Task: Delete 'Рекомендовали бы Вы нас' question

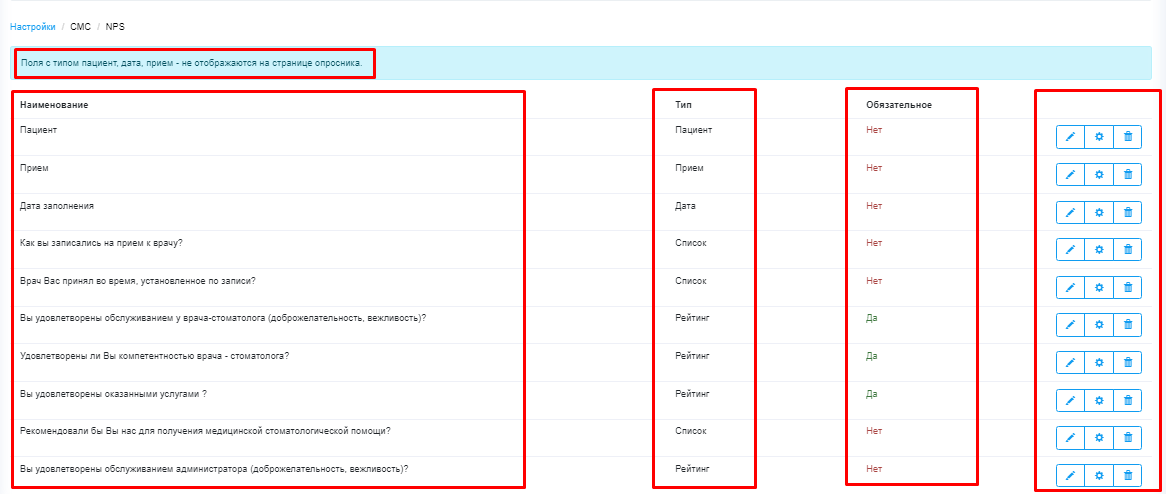Action: pos(1127,438)
